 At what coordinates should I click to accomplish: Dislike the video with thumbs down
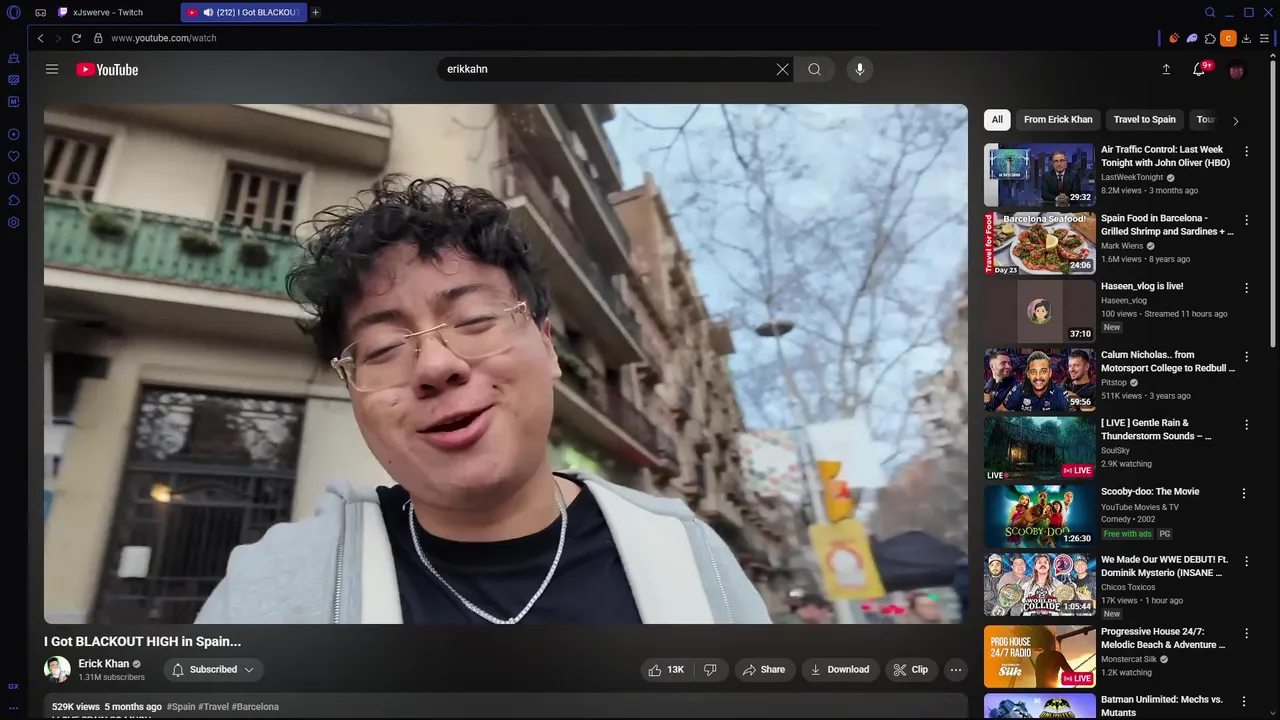(x=710, y=669)
